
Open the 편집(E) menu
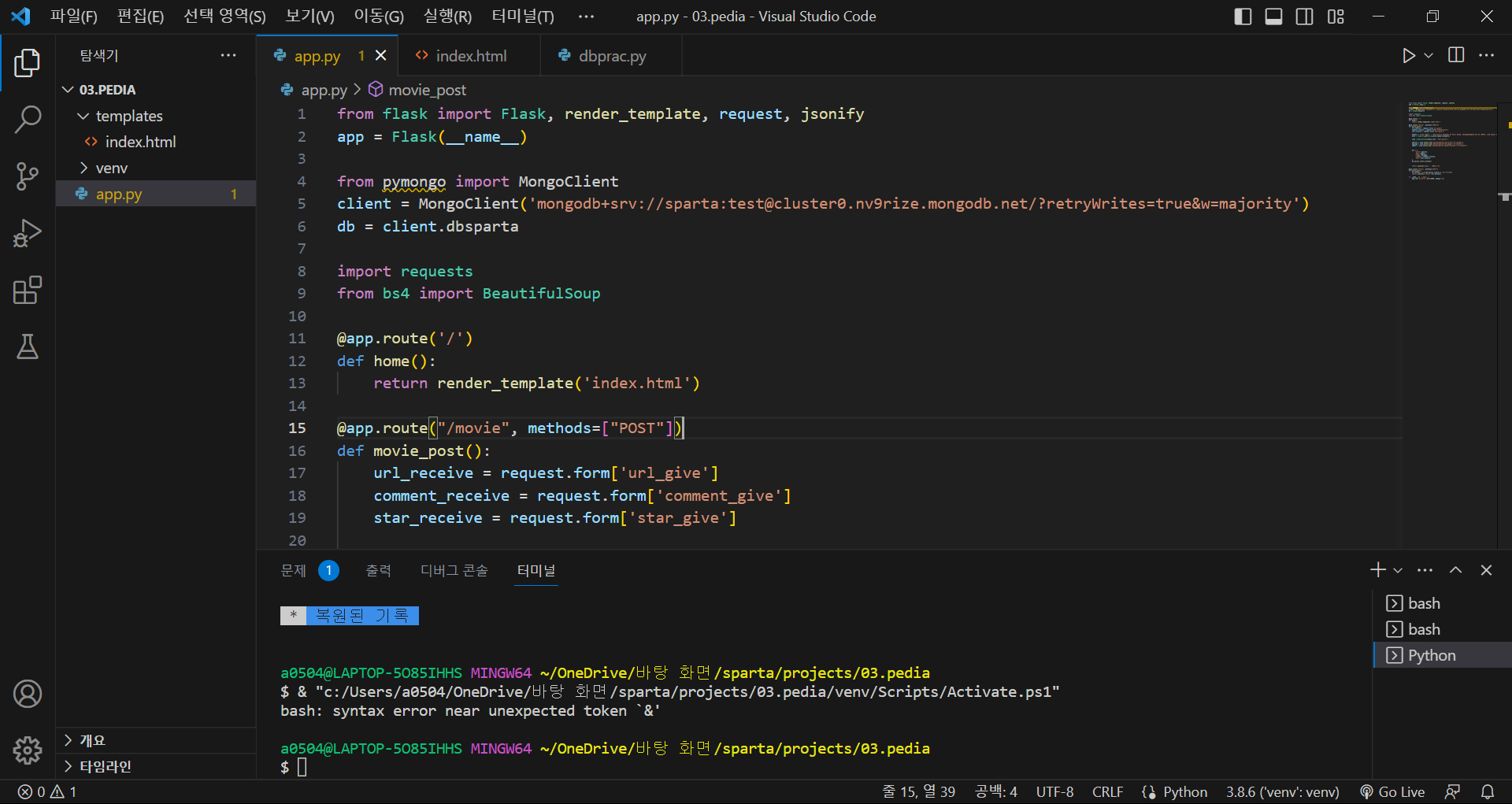tap(141, 17)
